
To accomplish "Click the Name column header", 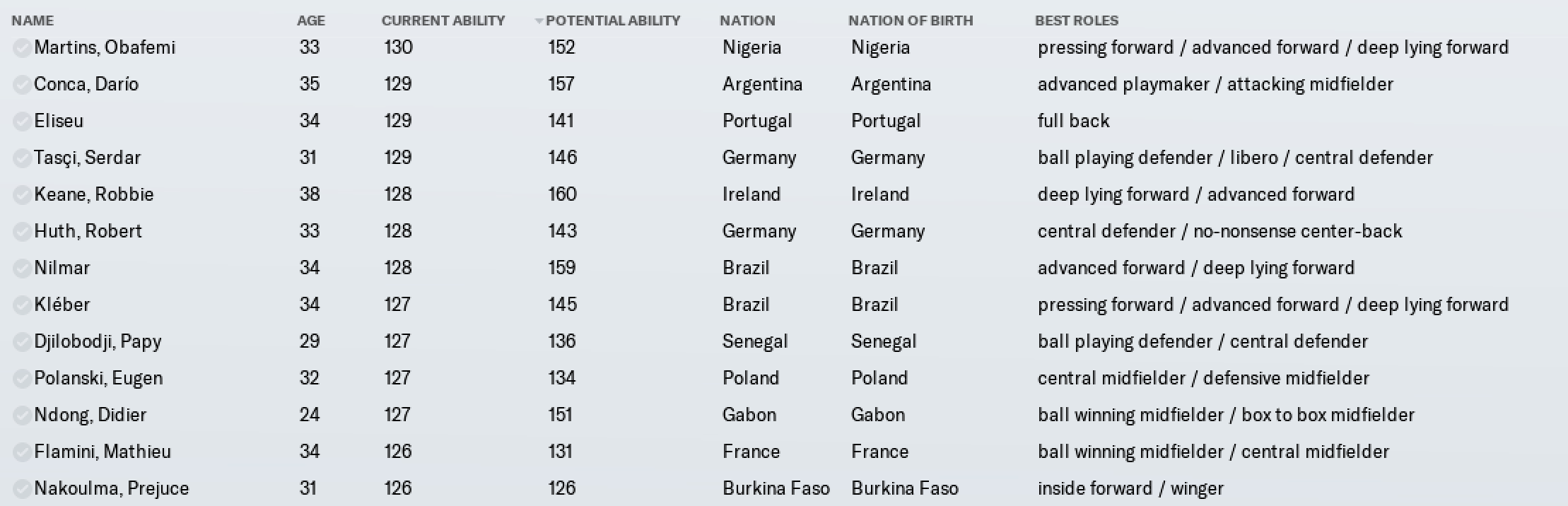I will click(33, 20).
